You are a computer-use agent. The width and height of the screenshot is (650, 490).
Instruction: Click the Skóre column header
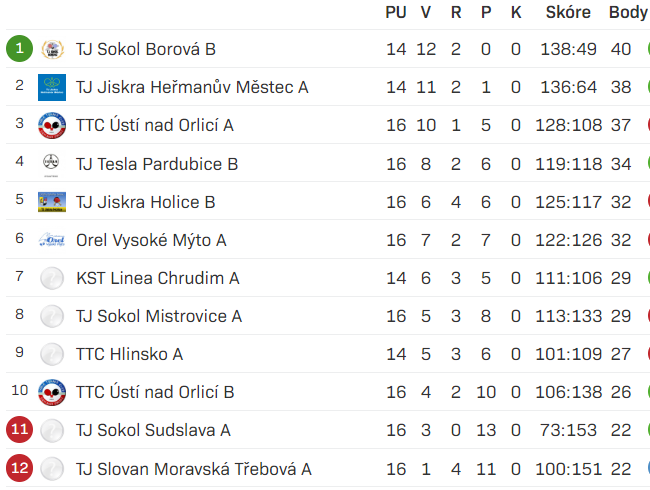pos(568,13)
